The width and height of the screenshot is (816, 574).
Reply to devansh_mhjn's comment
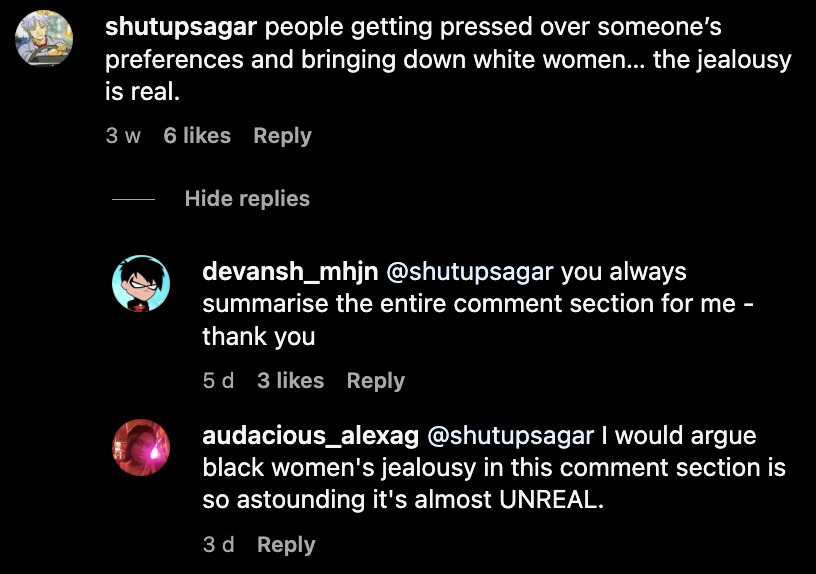376,381
